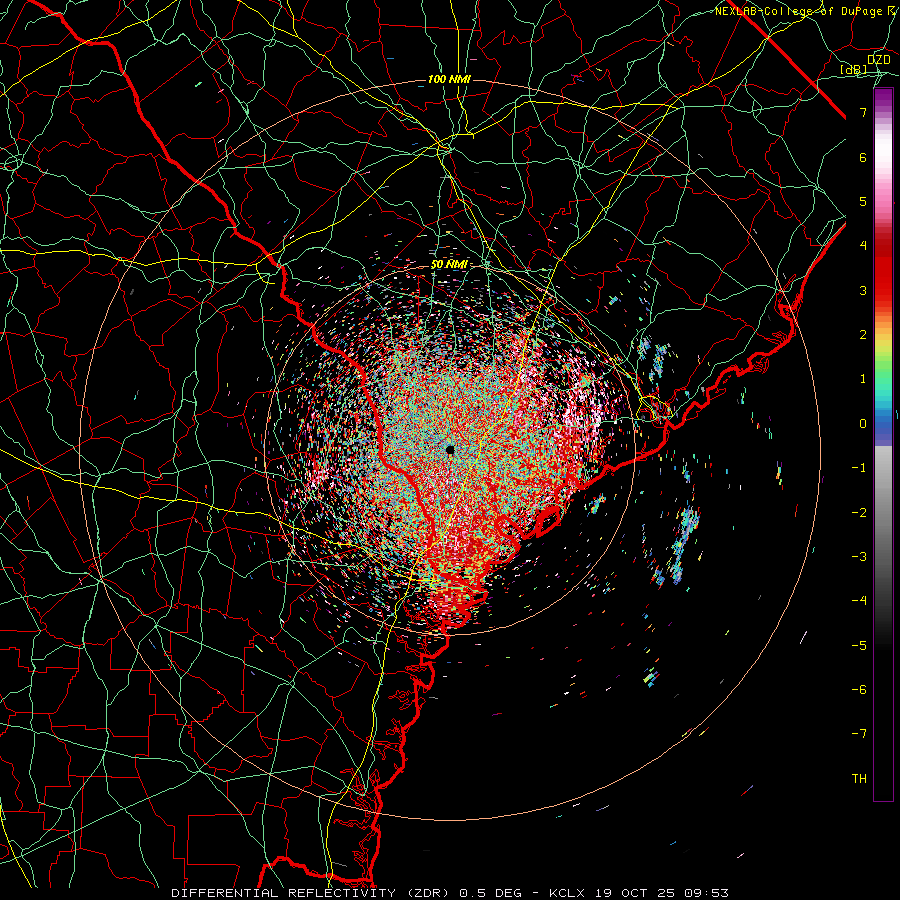The height and width of the screenshot is (900, 900).
Task: Click the "-4" value on color scale
Action: coord(859,601)
